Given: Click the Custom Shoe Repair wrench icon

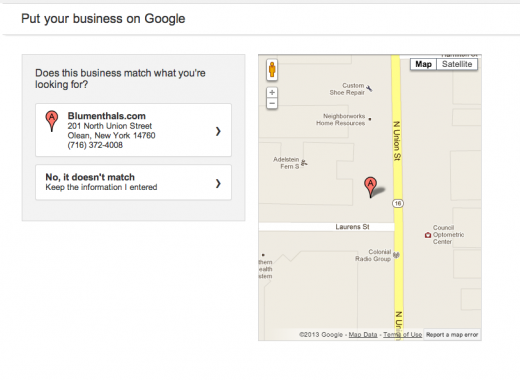Looking at the screenshot, I should point(369,89).
